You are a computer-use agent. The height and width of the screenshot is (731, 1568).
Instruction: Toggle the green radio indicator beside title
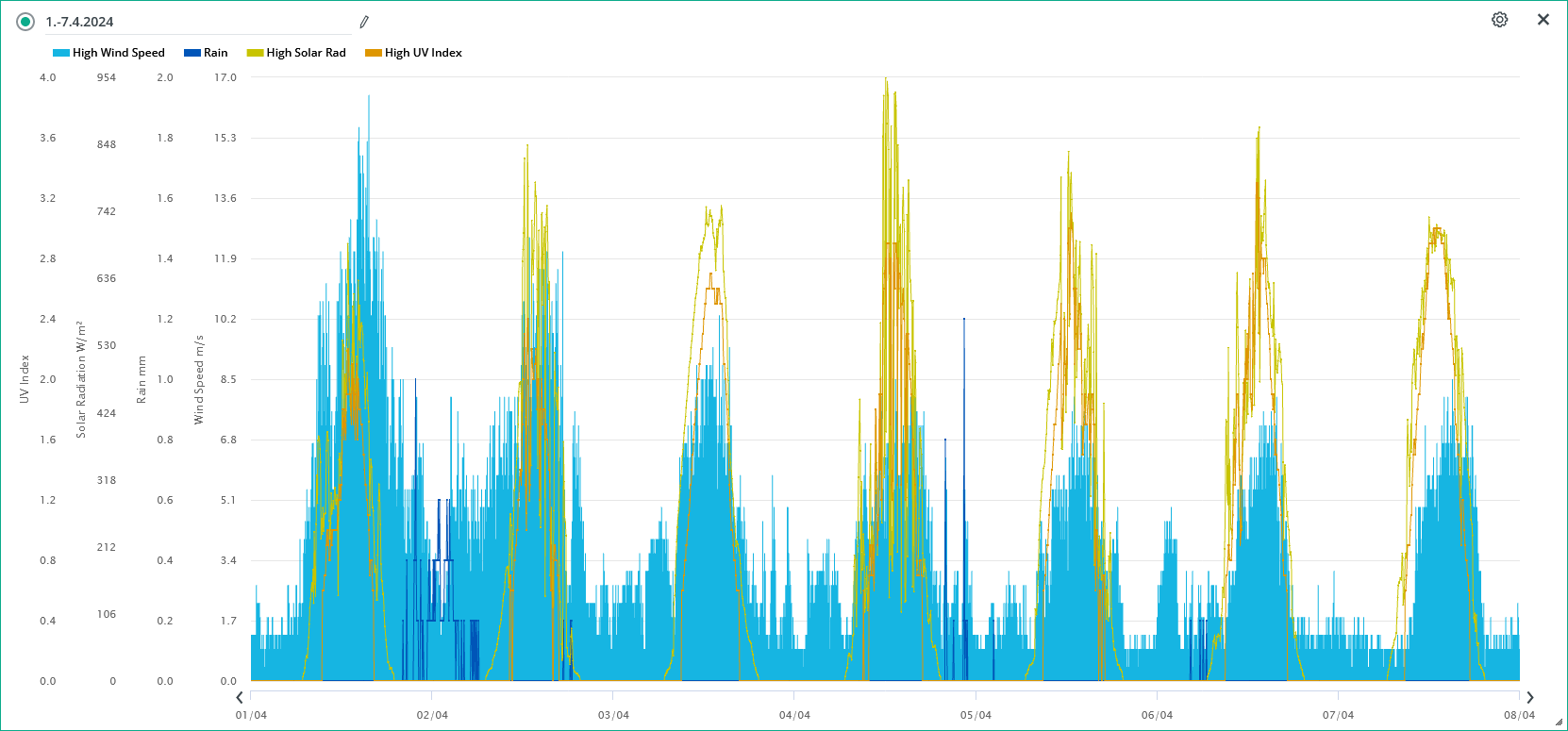(x=25, y=22)
